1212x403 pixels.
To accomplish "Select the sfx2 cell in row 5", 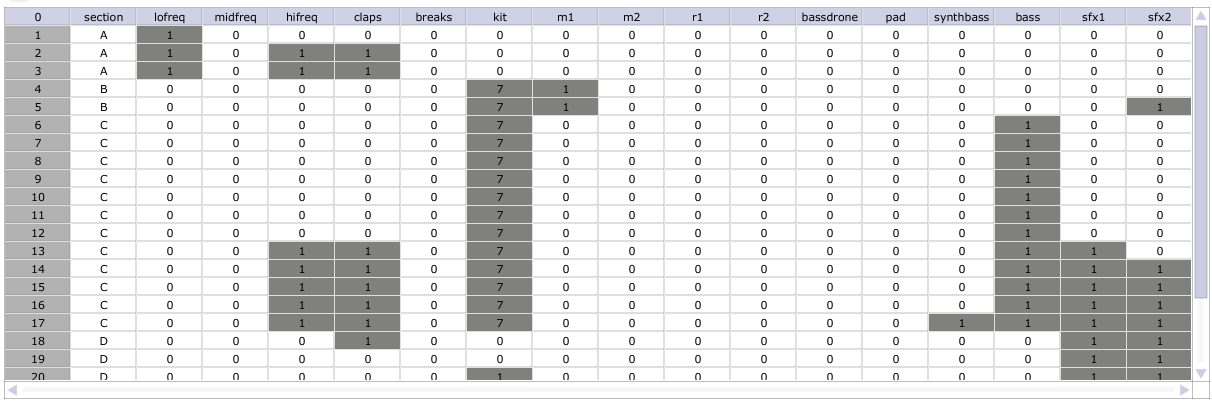I will (1160, 106).
